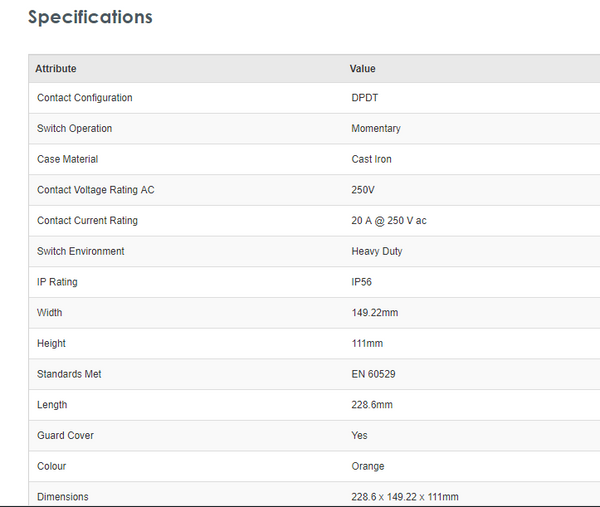This screenshot has height=507, width=600.
Task: Select the Contact Voltage Rating AC label
Action: point(95,190)
